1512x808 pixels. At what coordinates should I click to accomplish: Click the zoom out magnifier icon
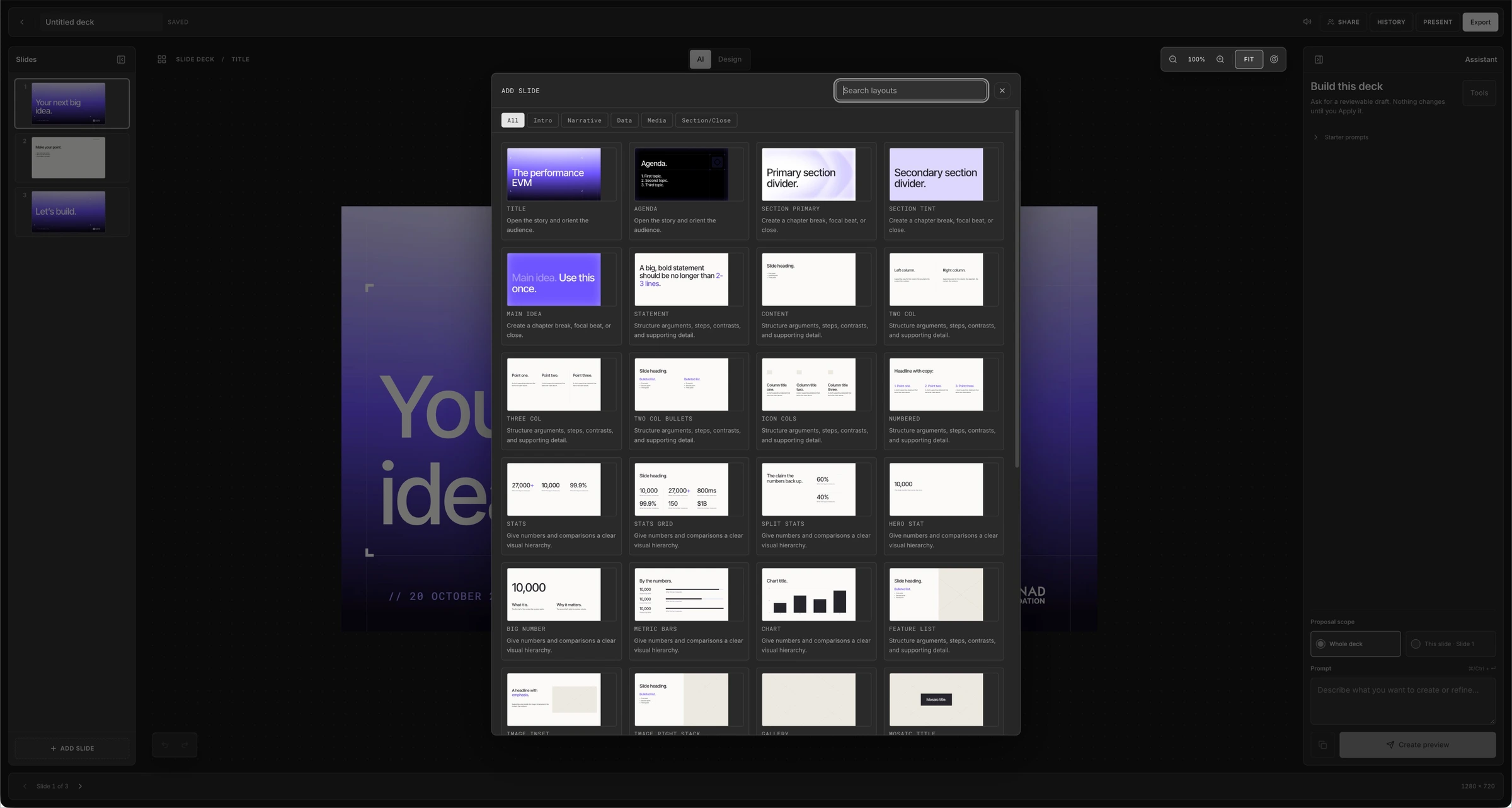coord(1173,59)
